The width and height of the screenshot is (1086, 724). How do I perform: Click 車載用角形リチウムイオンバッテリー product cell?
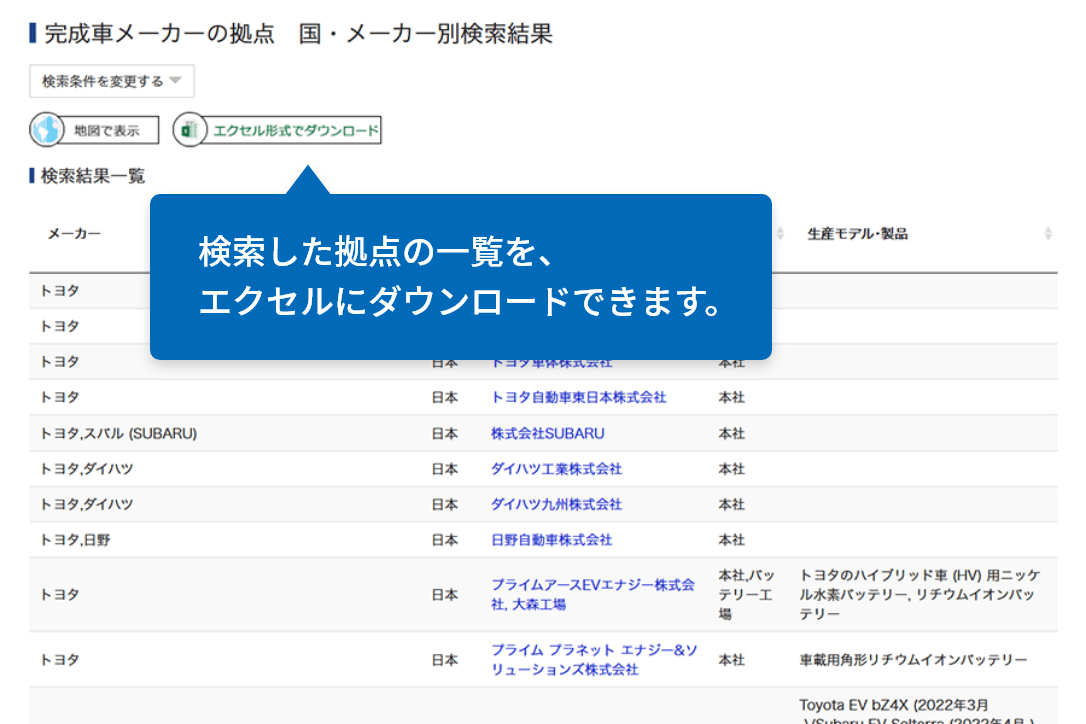pos(913,660)
